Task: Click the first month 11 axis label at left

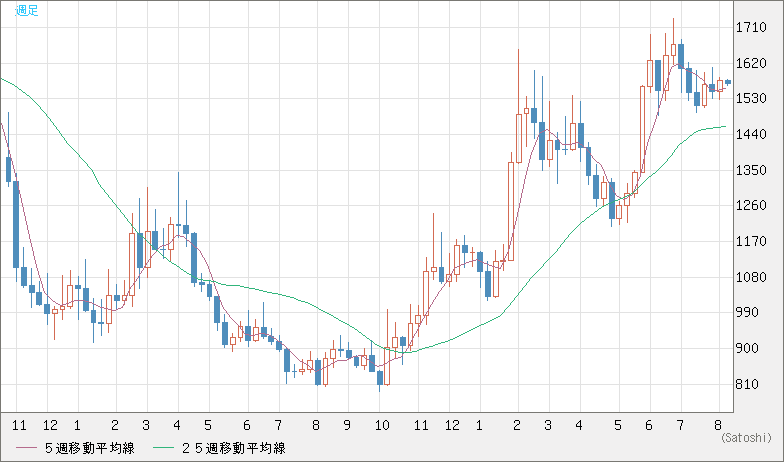Action: (x=19, y=426)
